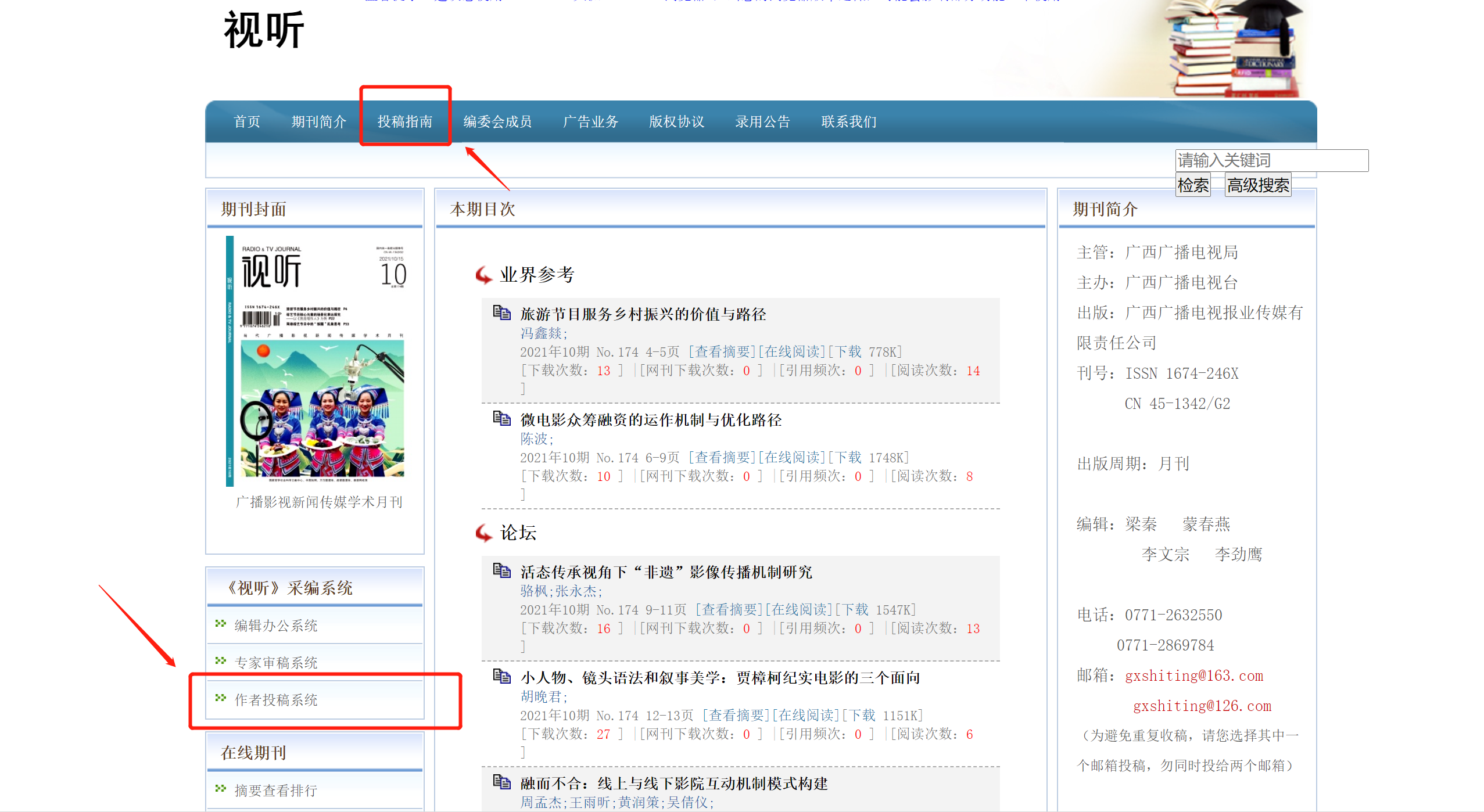Click the green bullet icon beside 作者投稿系统

coord(220,698)
